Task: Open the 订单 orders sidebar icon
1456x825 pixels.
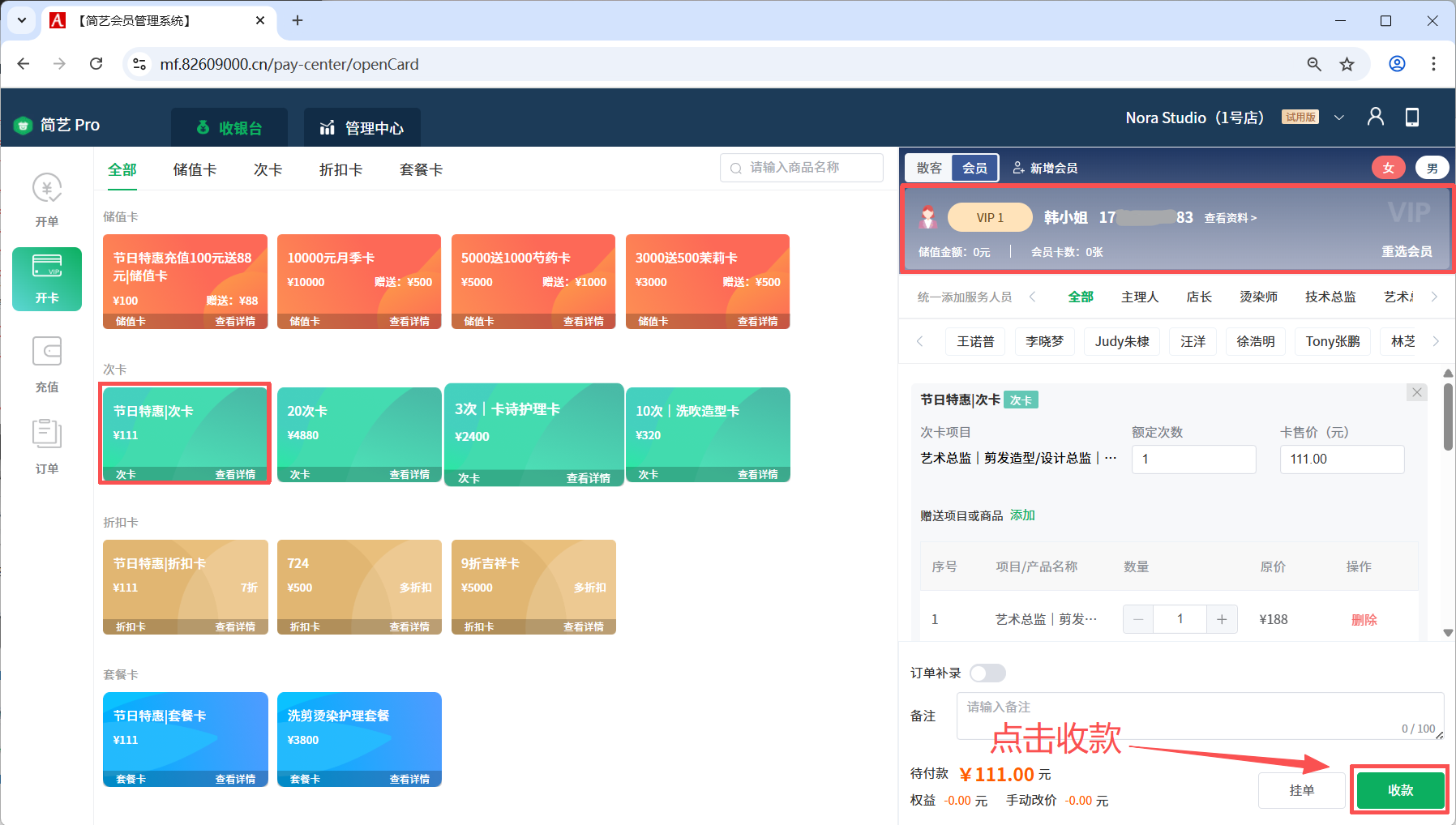Action: (47, 446)
